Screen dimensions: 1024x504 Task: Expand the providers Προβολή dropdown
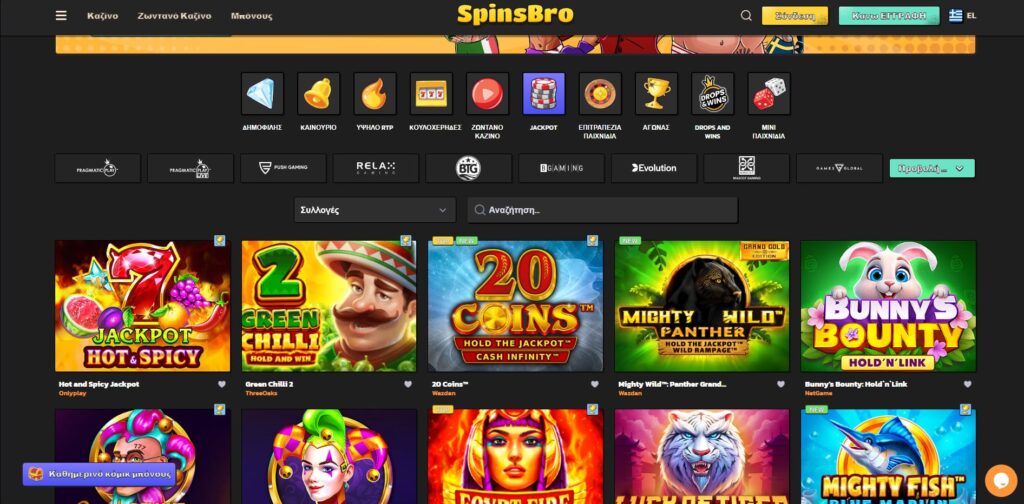(932, 168)
